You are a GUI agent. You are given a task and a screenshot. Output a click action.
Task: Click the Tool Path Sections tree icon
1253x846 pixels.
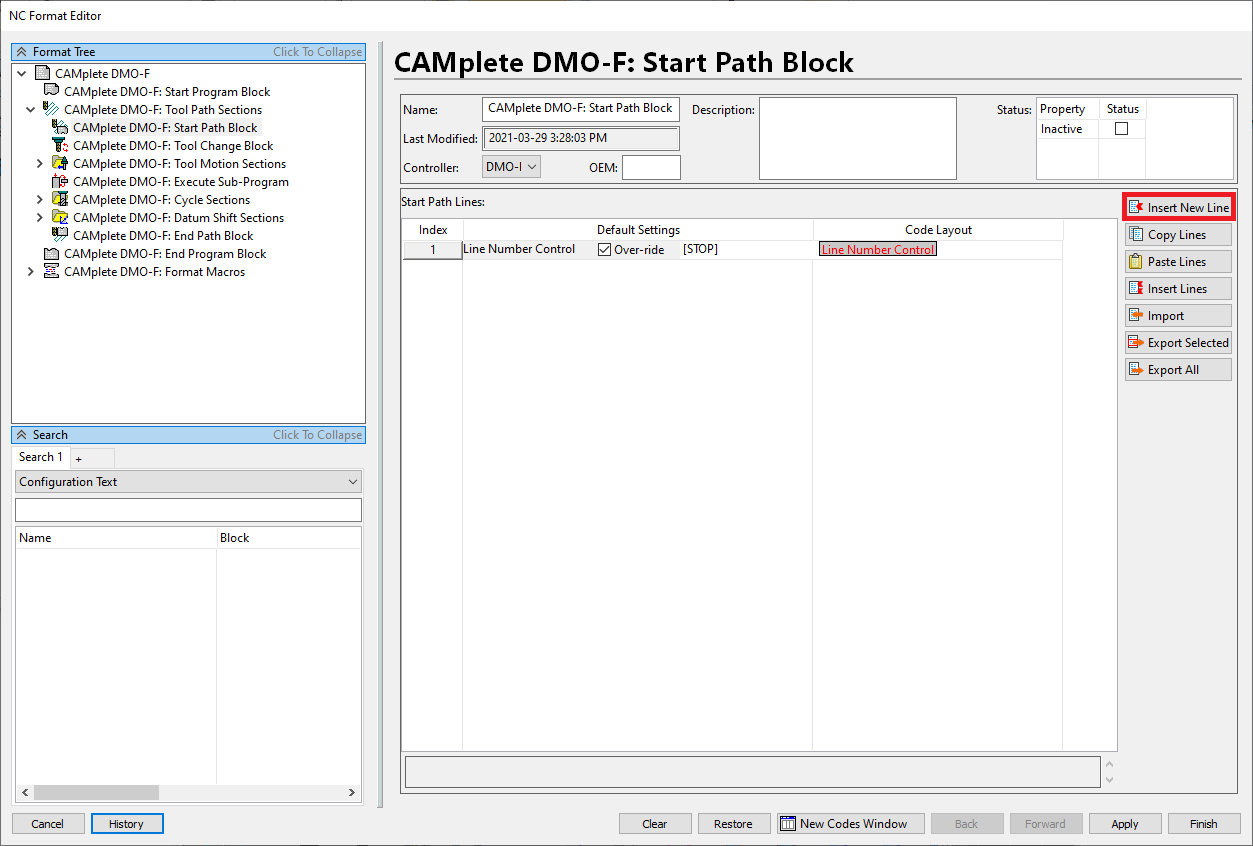tap(51, 109)
